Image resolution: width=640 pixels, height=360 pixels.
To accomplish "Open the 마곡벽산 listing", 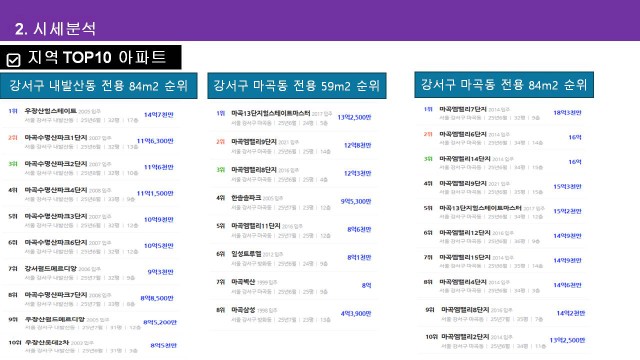I will click(x=243, y=282).
